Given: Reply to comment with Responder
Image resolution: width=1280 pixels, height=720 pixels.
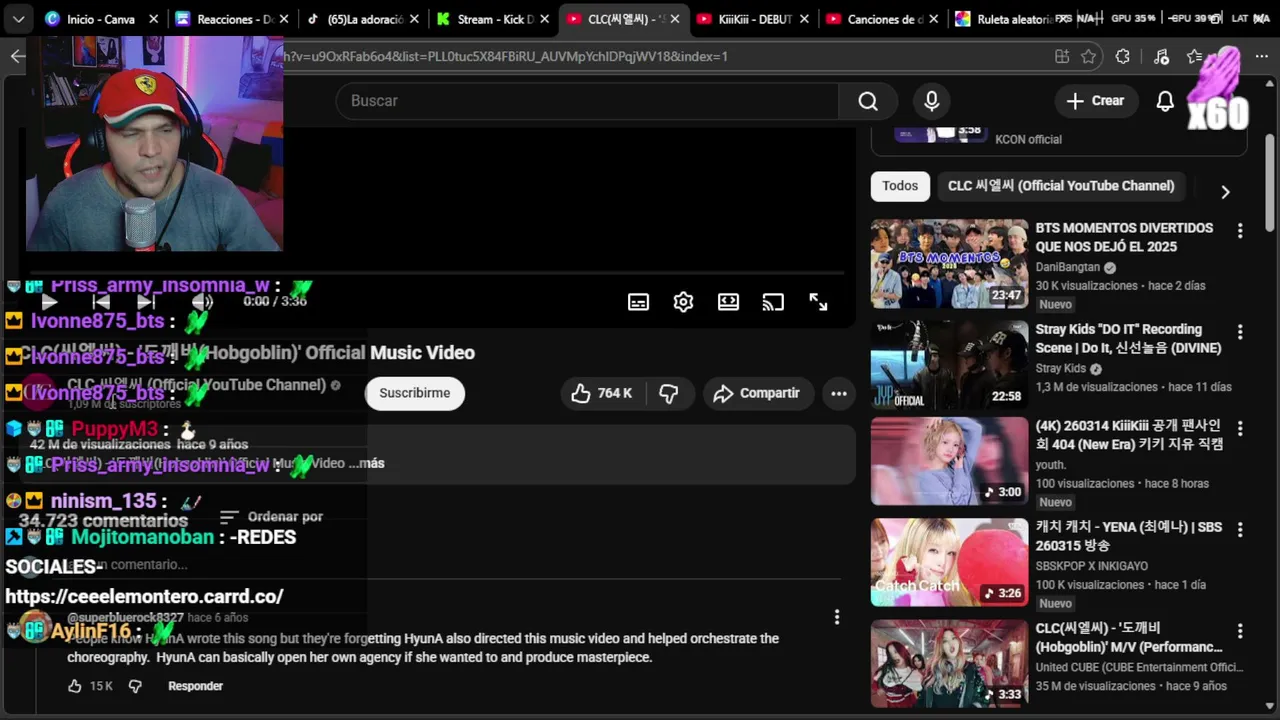Looking at the screenshot, I should 195,686.
